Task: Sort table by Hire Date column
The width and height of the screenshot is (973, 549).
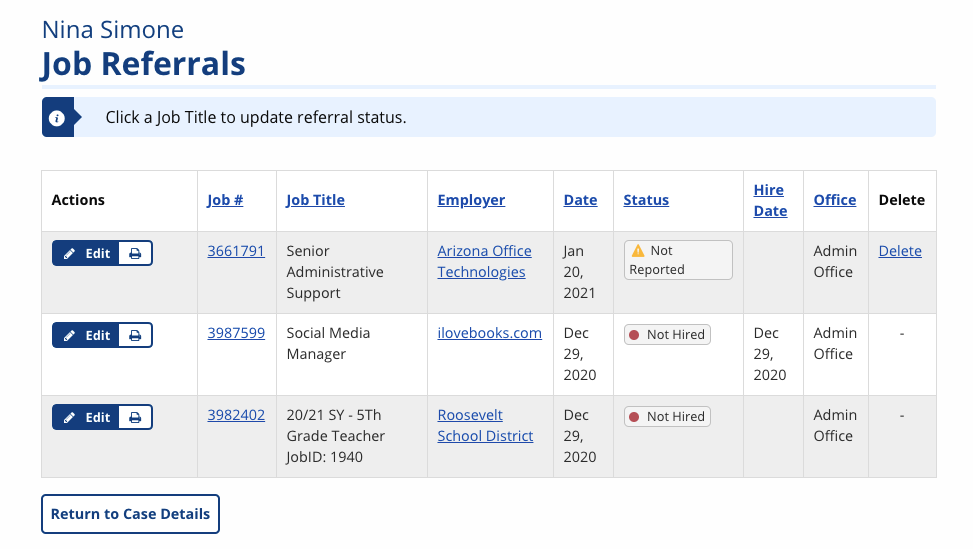Action: (x=770, y=200)
